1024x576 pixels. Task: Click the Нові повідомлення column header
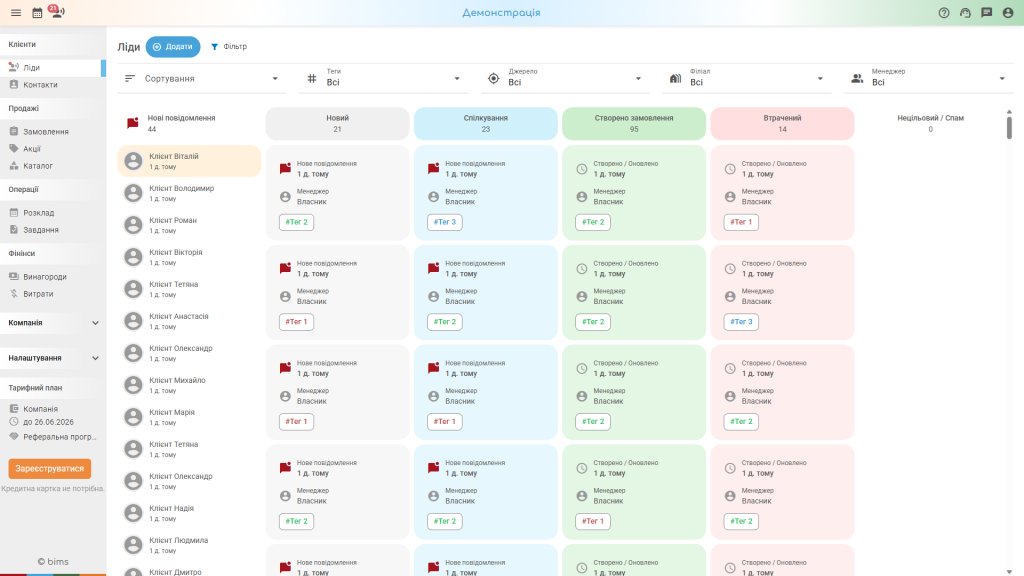point(189,123)
